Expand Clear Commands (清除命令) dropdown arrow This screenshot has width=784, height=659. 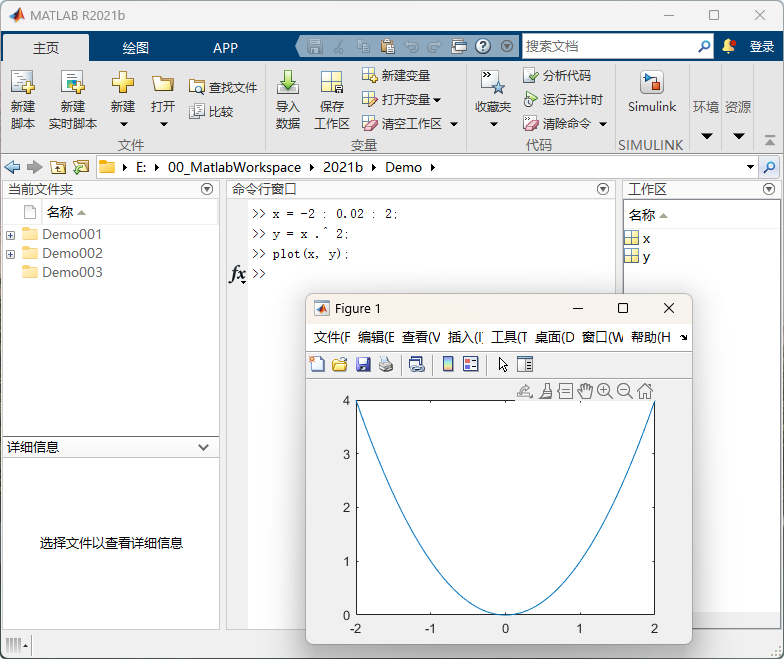(x=603, y=124)
